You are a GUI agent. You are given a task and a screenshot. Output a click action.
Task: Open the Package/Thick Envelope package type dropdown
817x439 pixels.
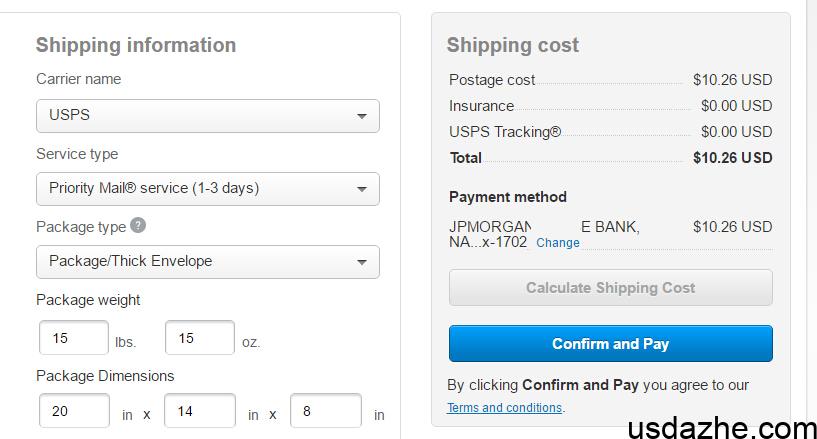(x=208, y=261)
